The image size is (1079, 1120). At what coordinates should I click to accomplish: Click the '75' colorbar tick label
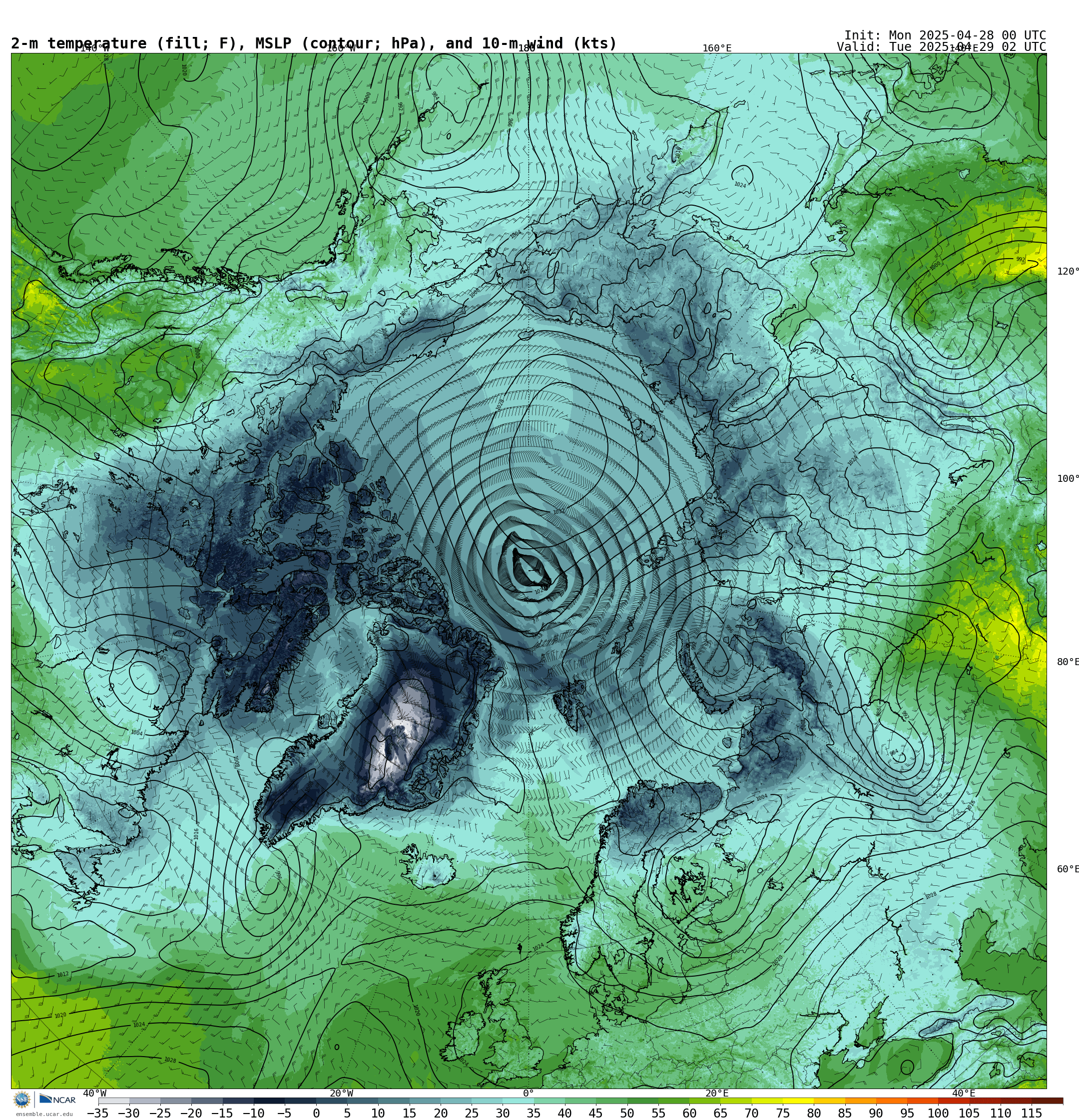click(x=782, y=1113)
